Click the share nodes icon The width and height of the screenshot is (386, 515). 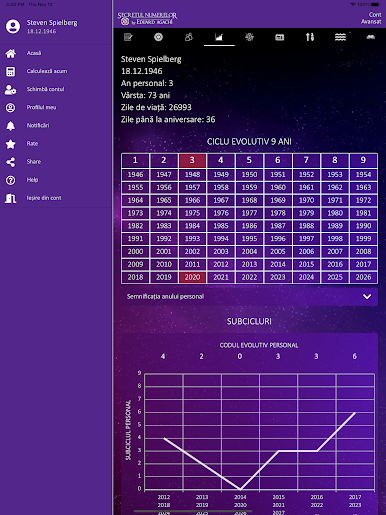click(11, 162)
